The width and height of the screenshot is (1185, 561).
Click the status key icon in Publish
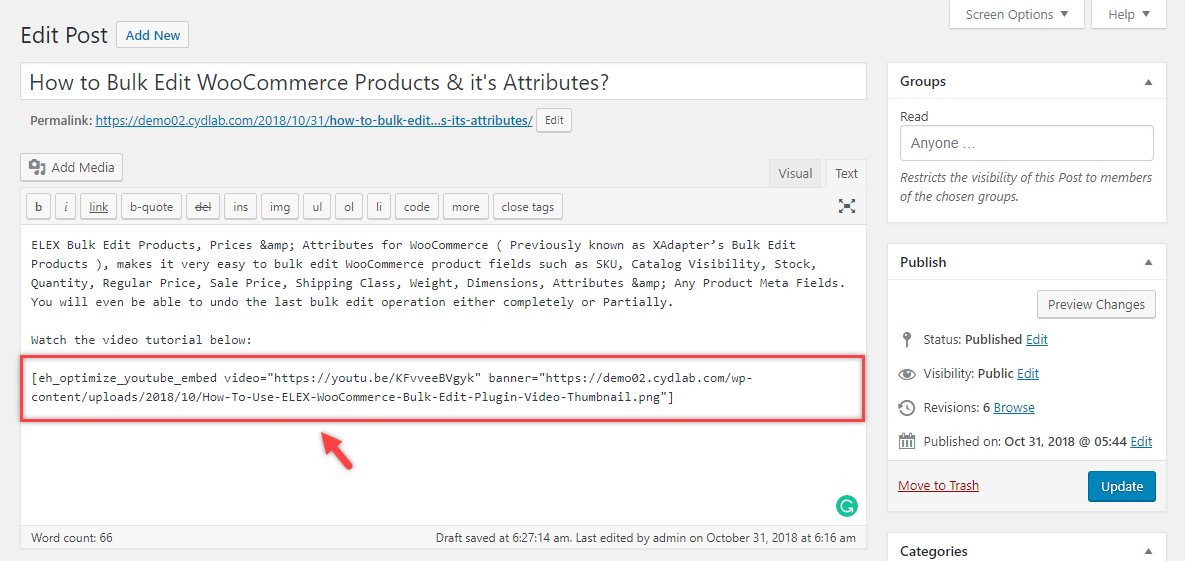(x=907, y=339)
